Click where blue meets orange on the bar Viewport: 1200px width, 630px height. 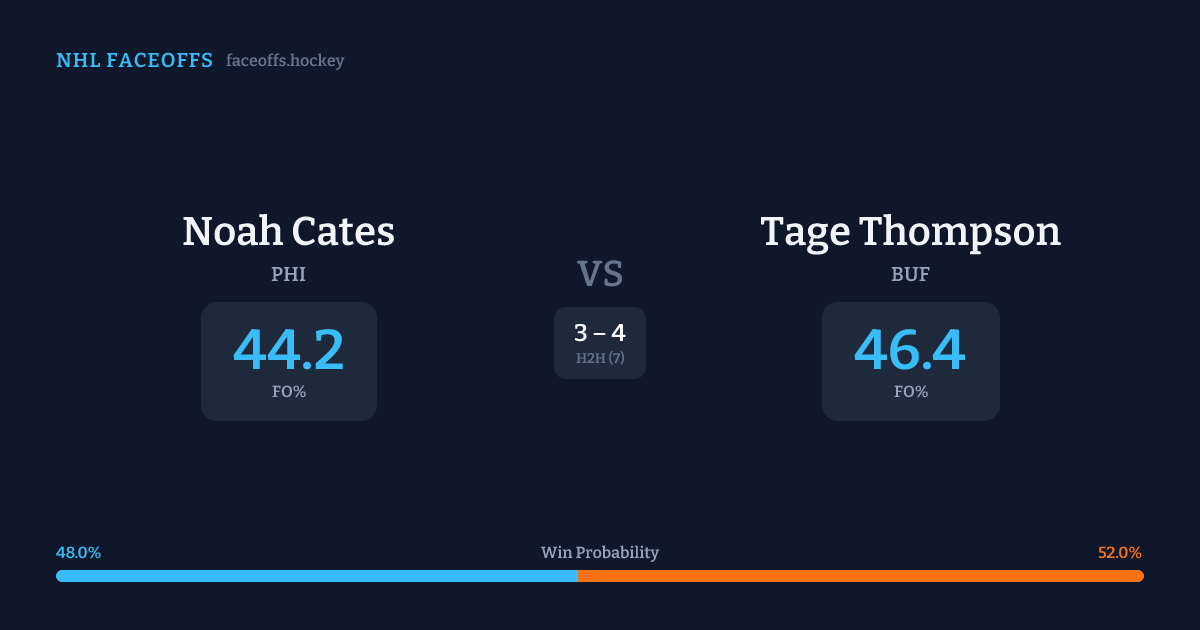(x=578, y=576)
